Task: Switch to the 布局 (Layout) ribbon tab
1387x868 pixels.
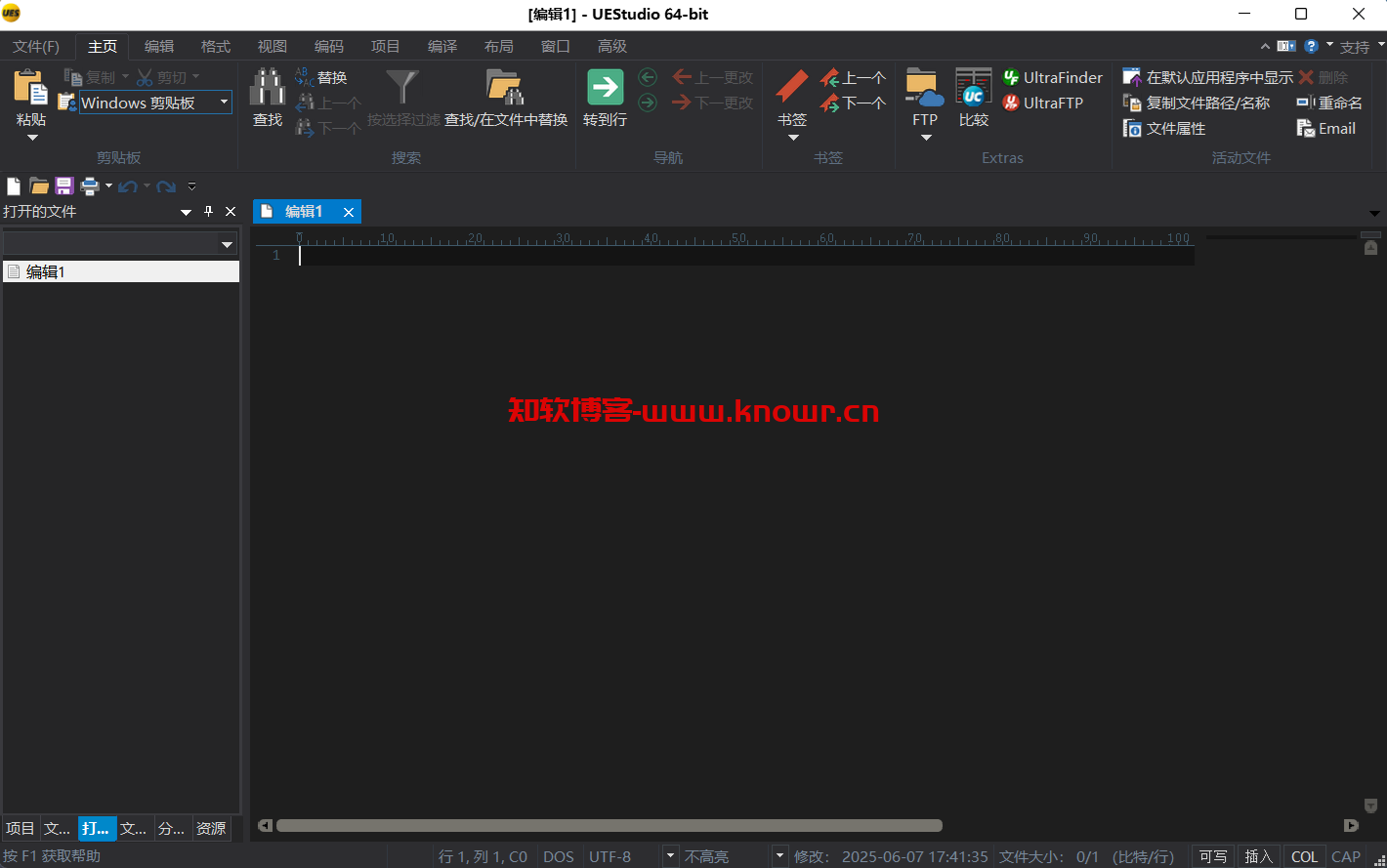Action: click(498, 46)
